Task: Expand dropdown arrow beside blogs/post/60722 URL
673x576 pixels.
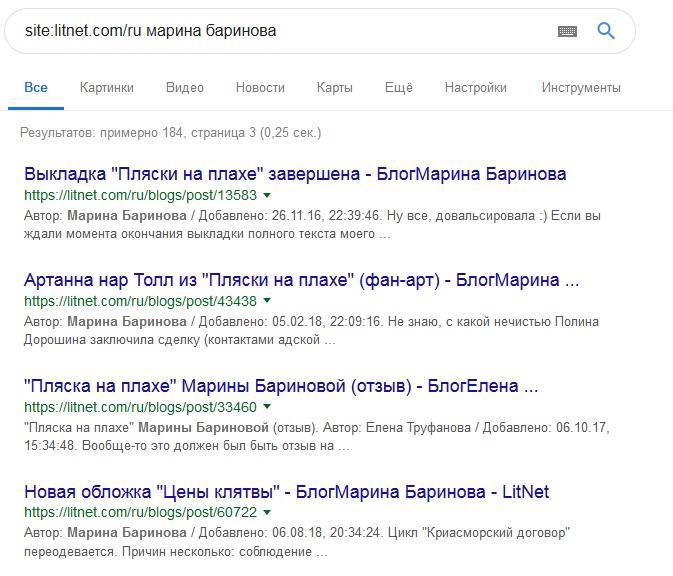Action: click(x=268, y=513)
